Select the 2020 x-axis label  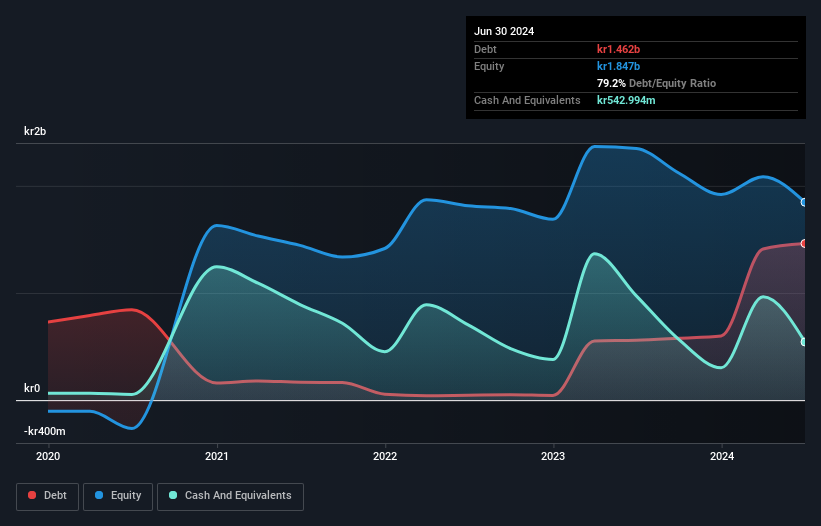(x=48, y=456)
